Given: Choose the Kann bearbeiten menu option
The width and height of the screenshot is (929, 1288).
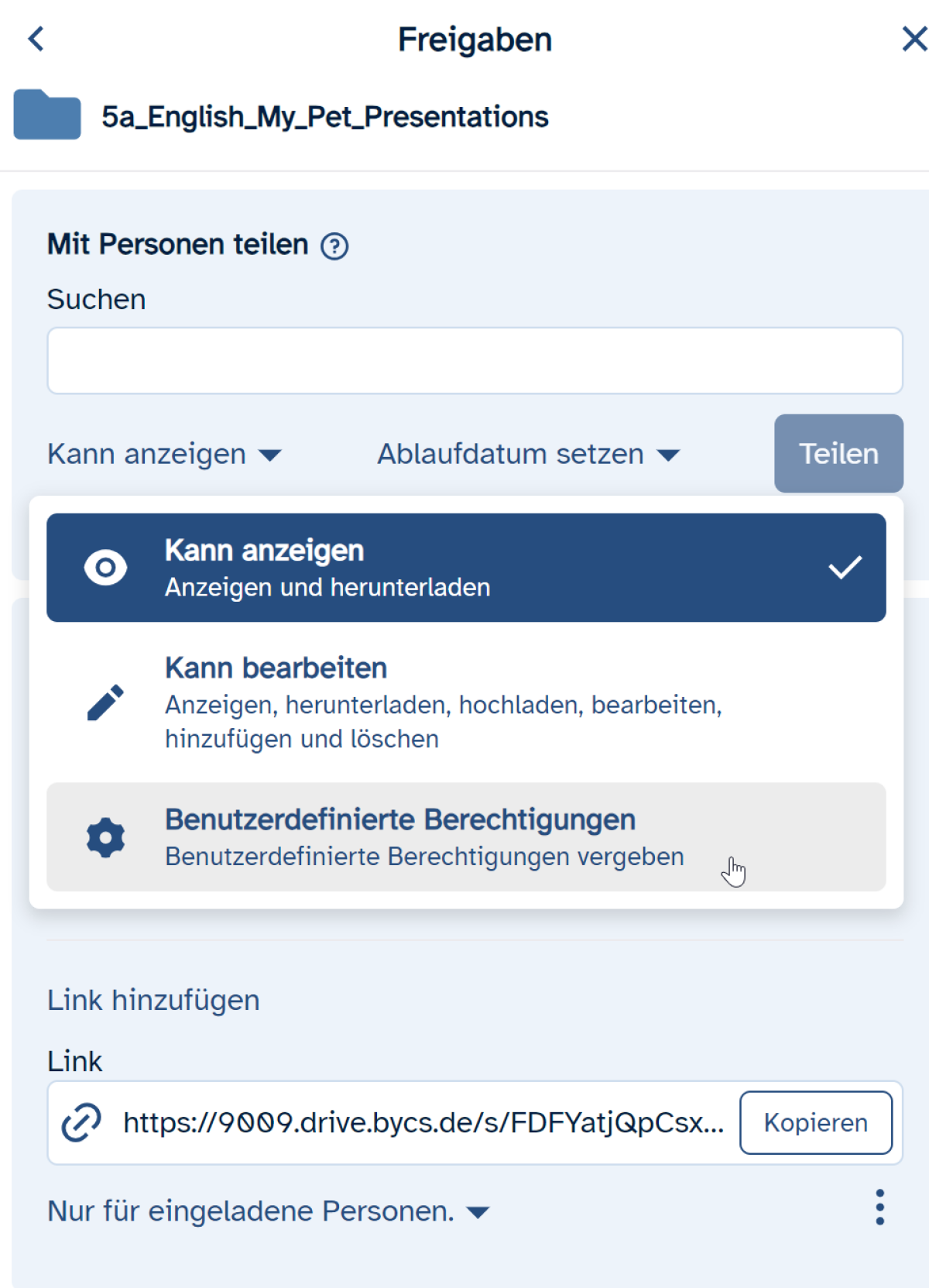Looking at the screenshot, I should coord(466,702).
